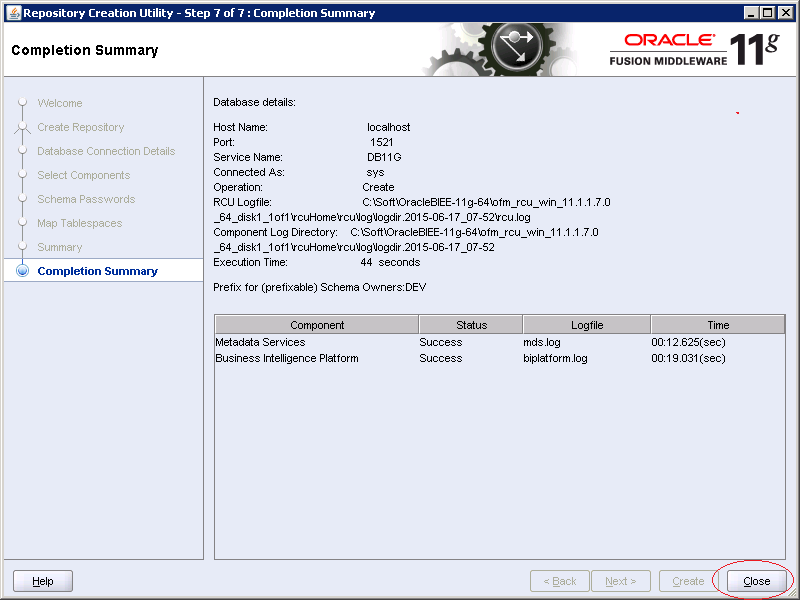Select the Metadata Services row
The height and width of the screenshot is (600, 800).
pyautogui.click(x=499, y=342)
